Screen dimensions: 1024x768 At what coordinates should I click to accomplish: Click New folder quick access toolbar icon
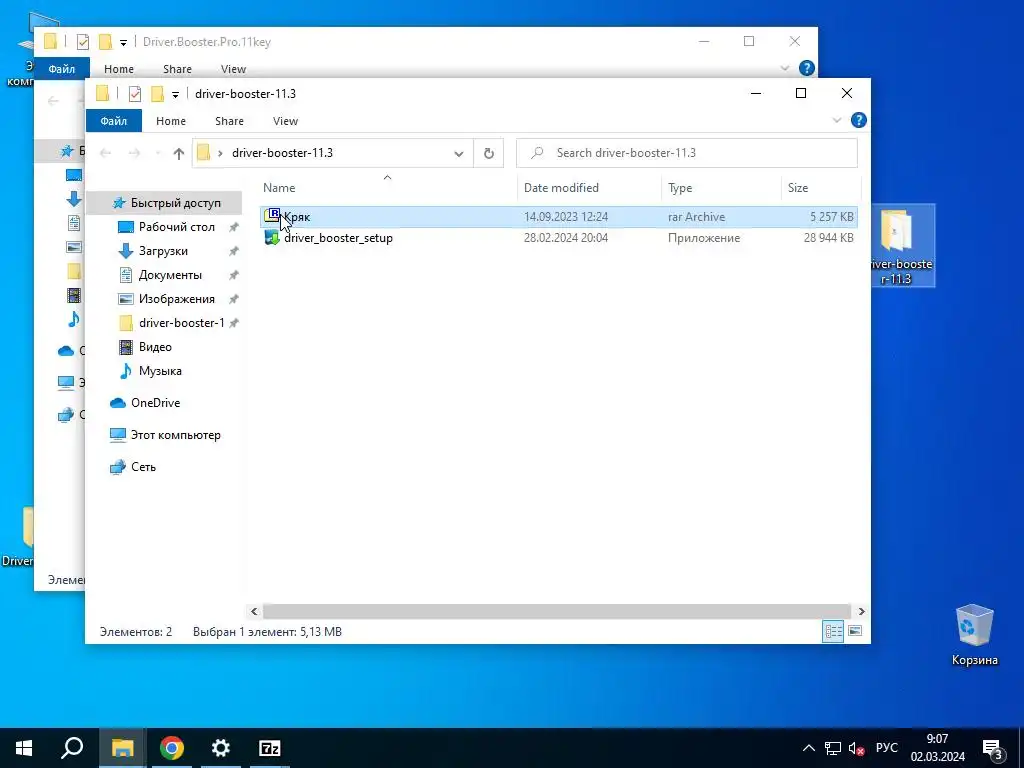[157, 94]
